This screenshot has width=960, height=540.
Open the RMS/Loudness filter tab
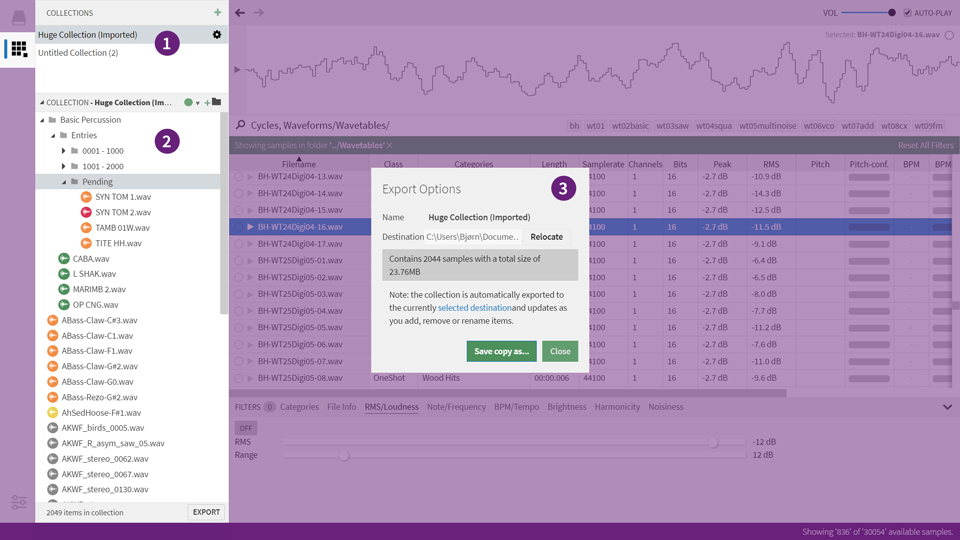click(392, 407)
